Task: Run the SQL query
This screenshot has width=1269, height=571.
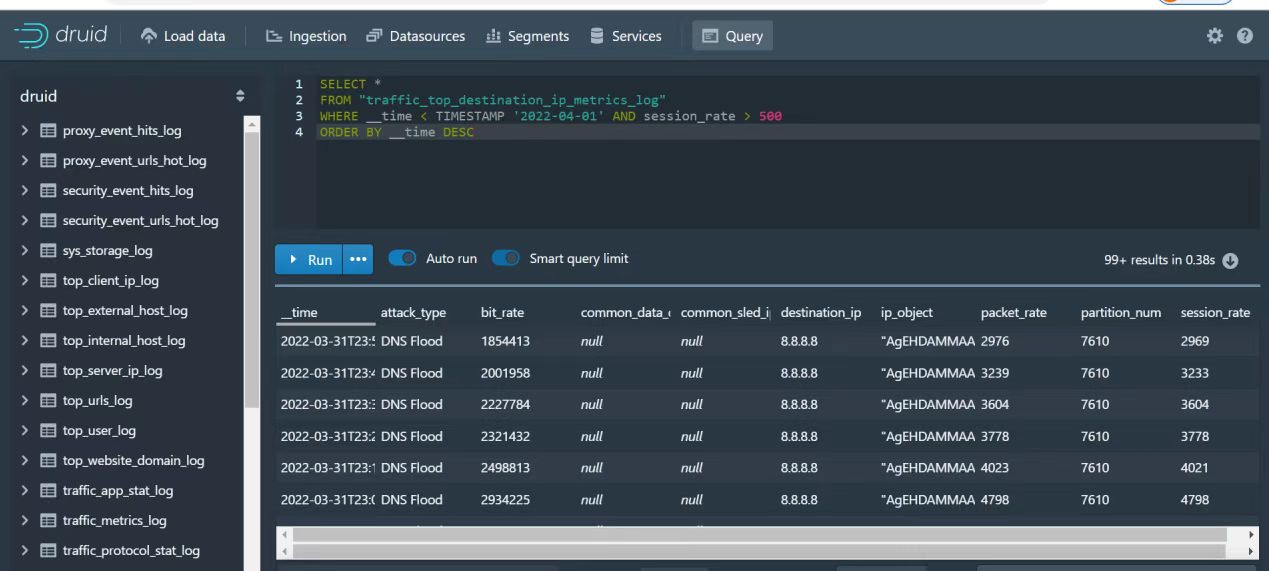Action: [309, 259]
